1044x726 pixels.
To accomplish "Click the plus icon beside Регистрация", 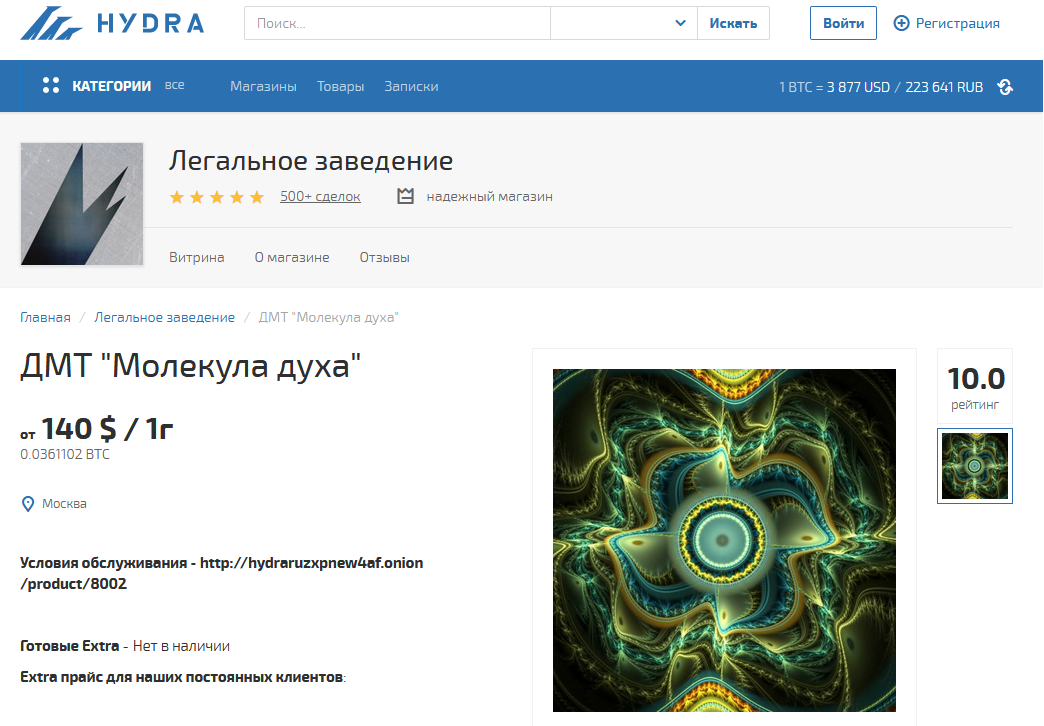I will pos(901,23).
